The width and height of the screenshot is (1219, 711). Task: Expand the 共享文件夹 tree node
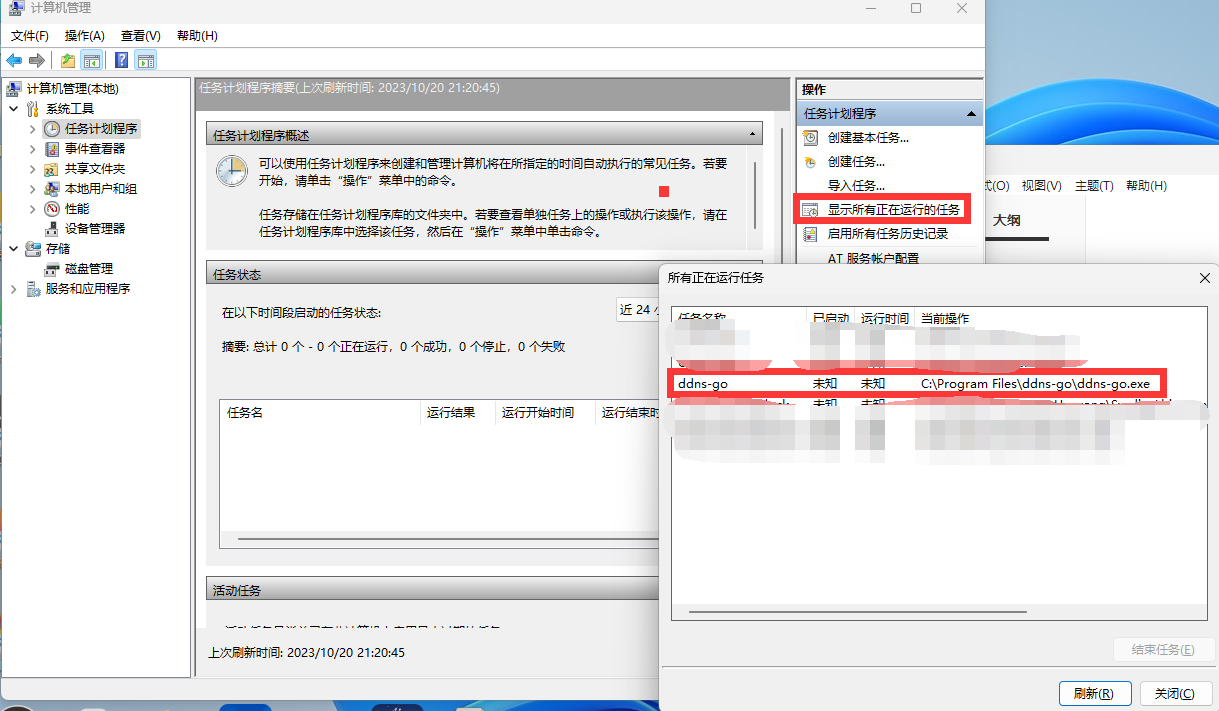(33, 169)
